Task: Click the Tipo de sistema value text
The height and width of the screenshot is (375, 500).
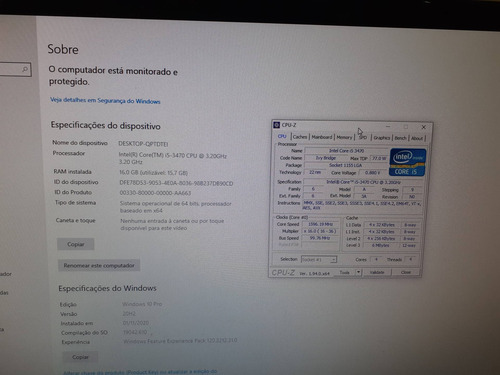Action: point(176,207)
